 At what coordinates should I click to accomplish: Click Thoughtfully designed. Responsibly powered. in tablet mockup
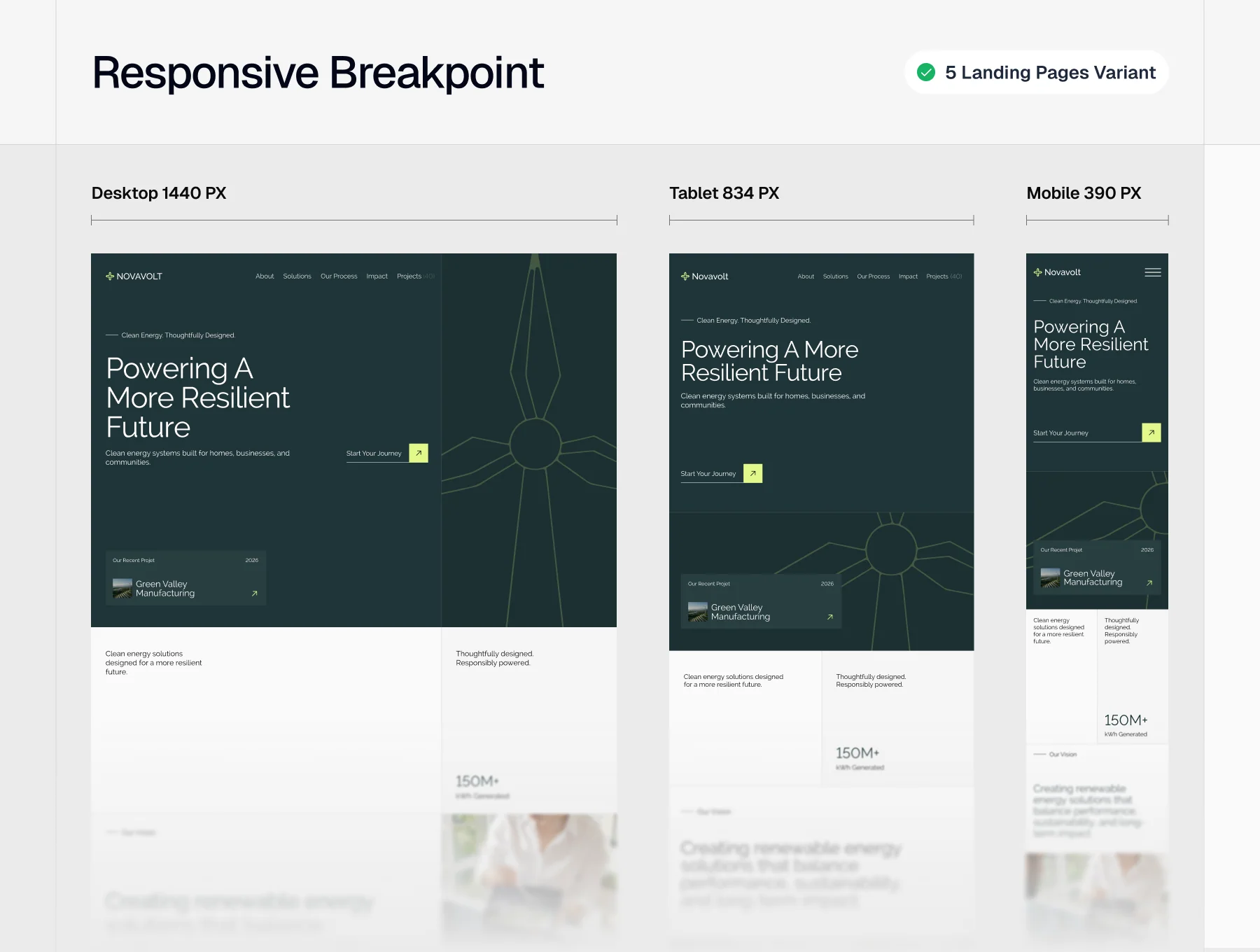871,680
